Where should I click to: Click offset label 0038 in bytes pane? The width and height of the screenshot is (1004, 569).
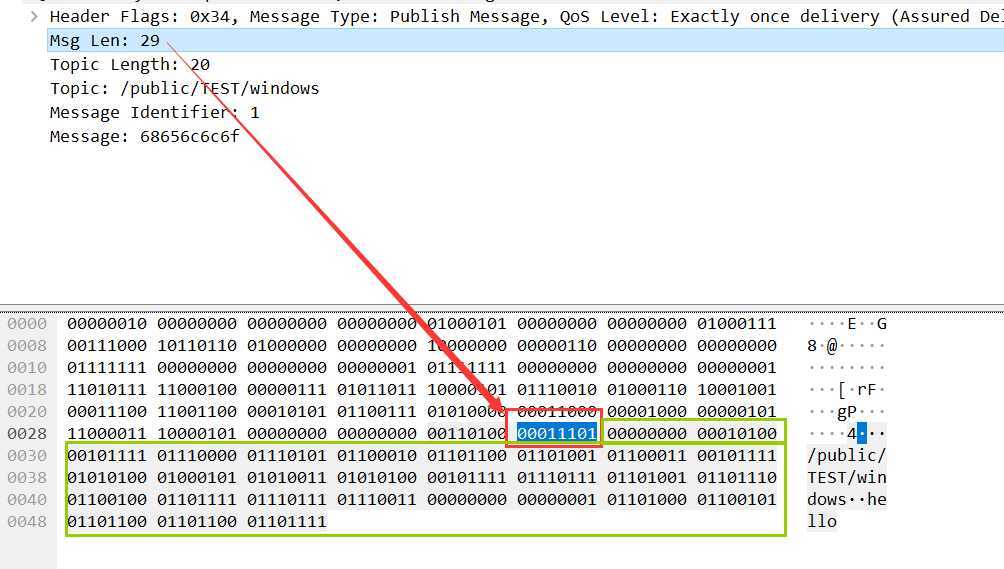pos(27,477)
